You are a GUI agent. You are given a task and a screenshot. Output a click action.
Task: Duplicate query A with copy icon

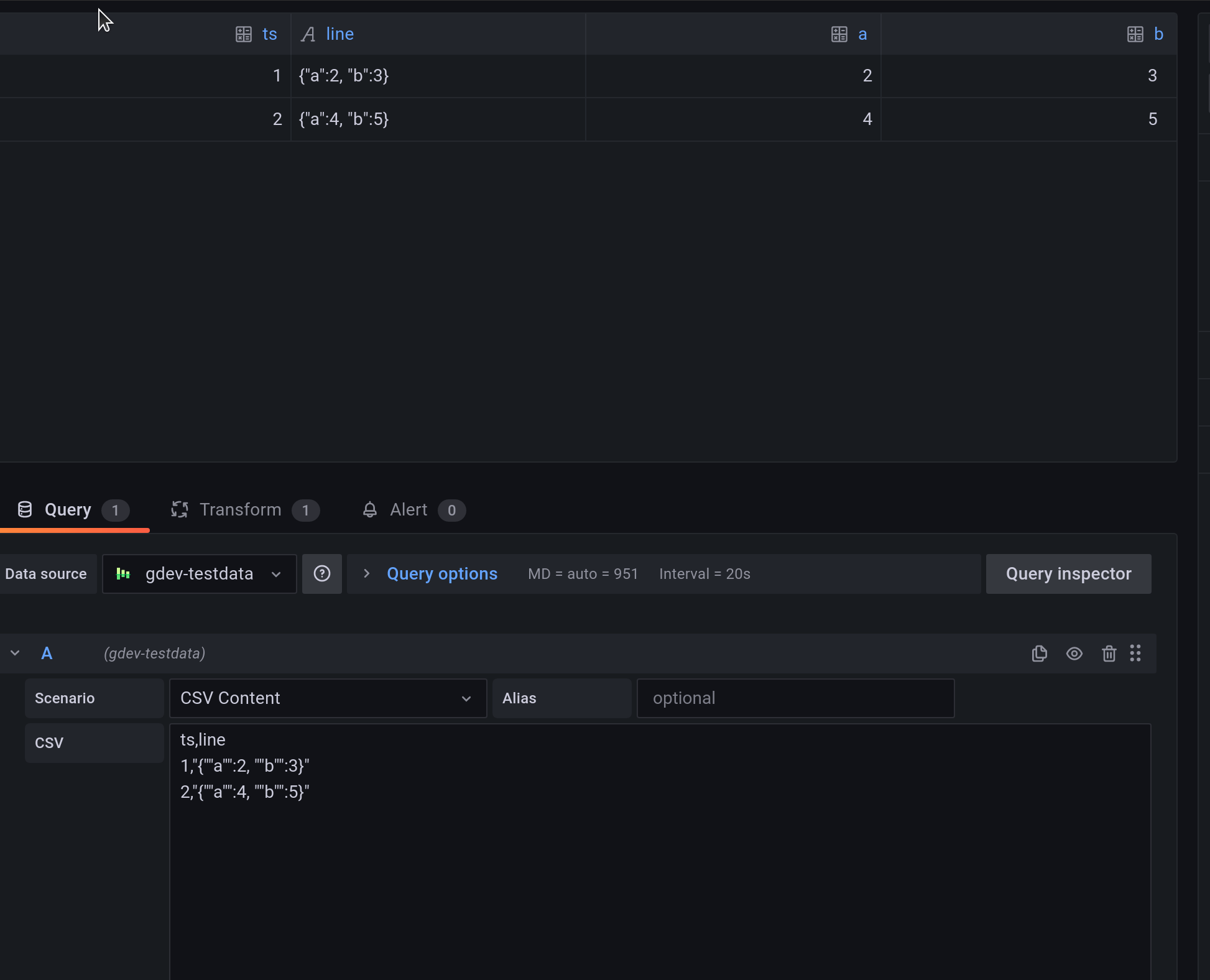pyautogui.click(x=1040, y=654)
